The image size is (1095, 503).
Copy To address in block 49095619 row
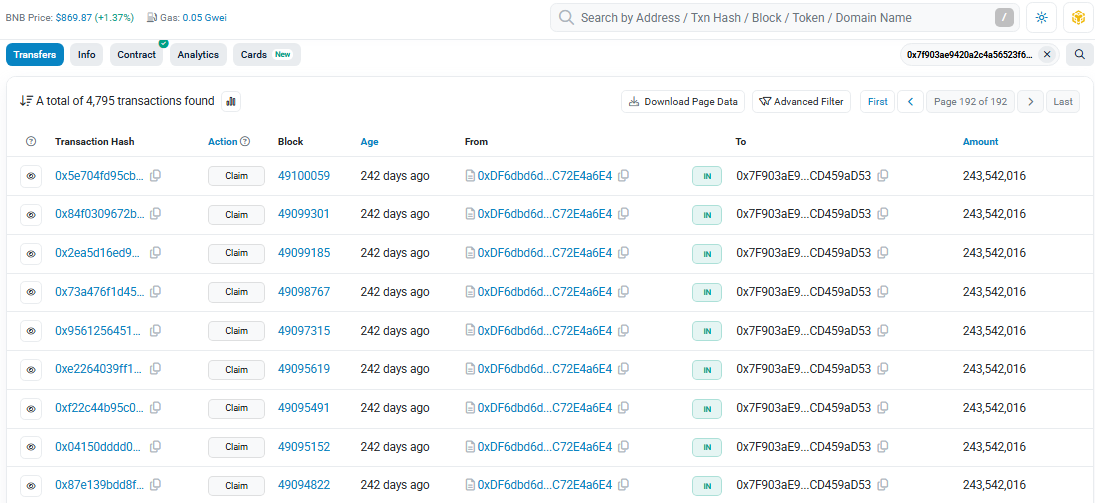[x=883, y=369]
